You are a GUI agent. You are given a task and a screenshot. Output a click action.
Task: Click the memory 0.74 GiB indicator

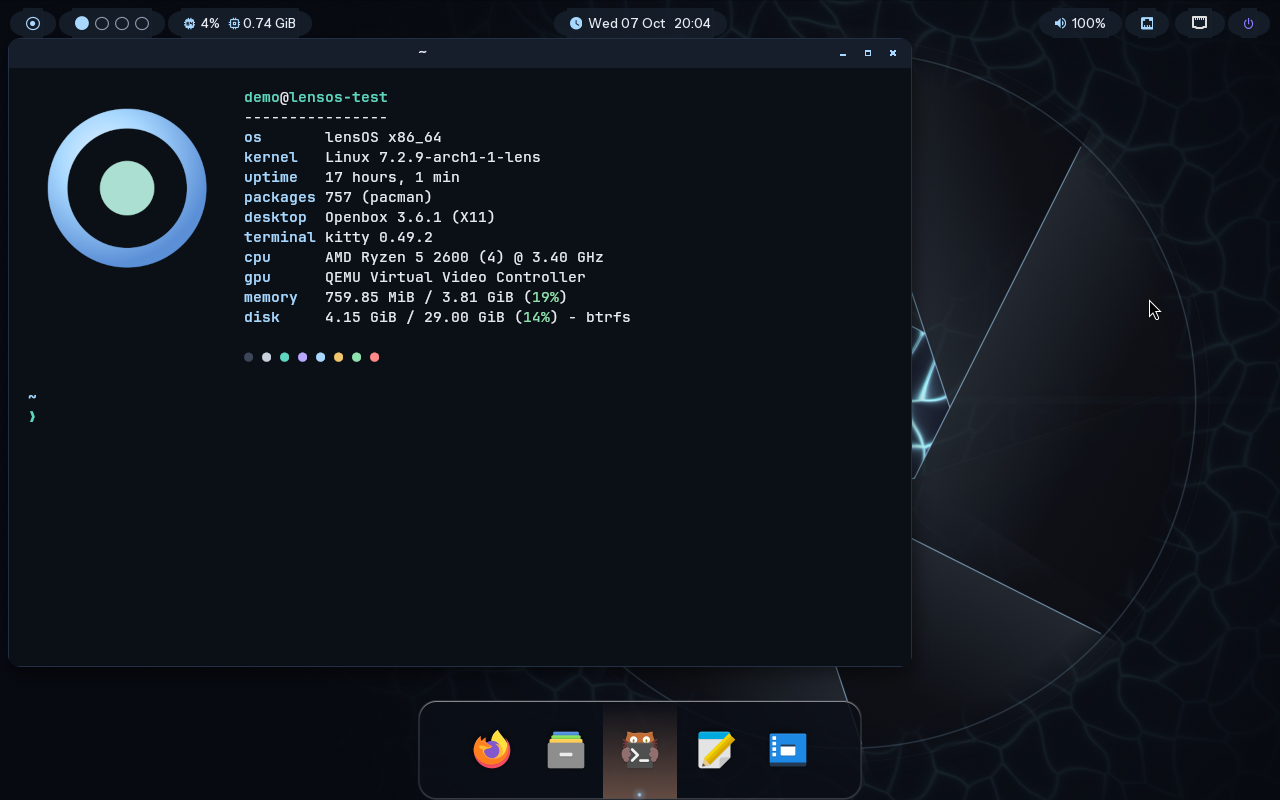[x=262, y=23]
